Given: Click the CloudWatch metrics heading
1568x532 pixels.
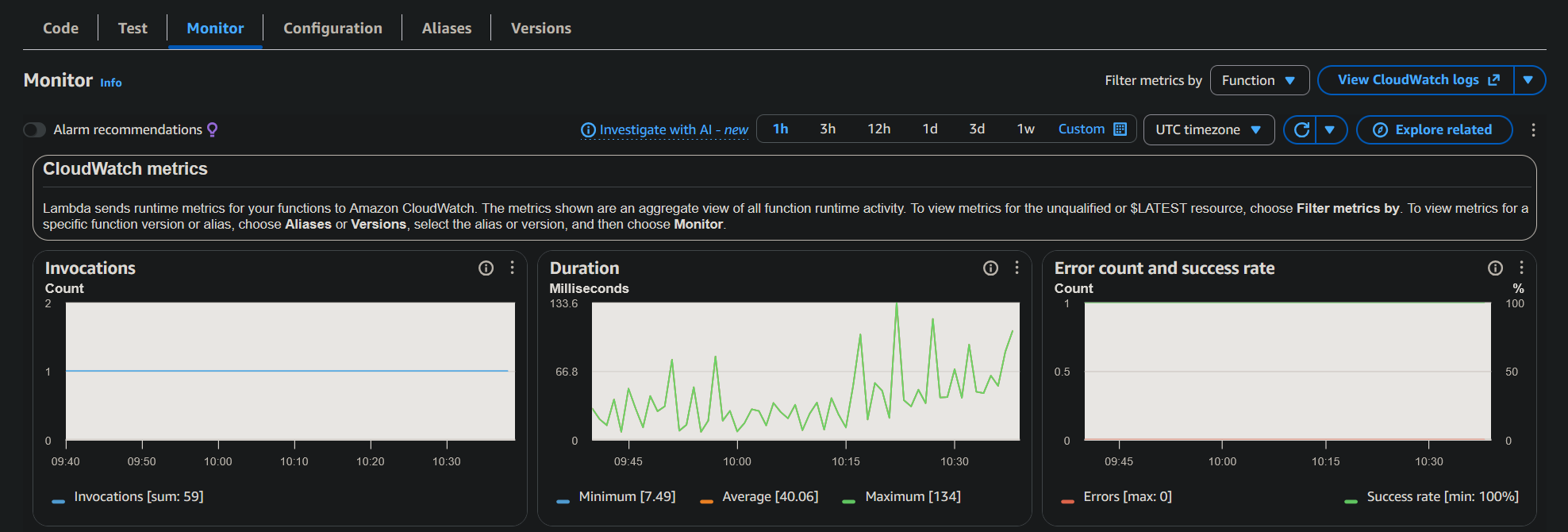Looking at the screenshot, I should coord(125,169).
